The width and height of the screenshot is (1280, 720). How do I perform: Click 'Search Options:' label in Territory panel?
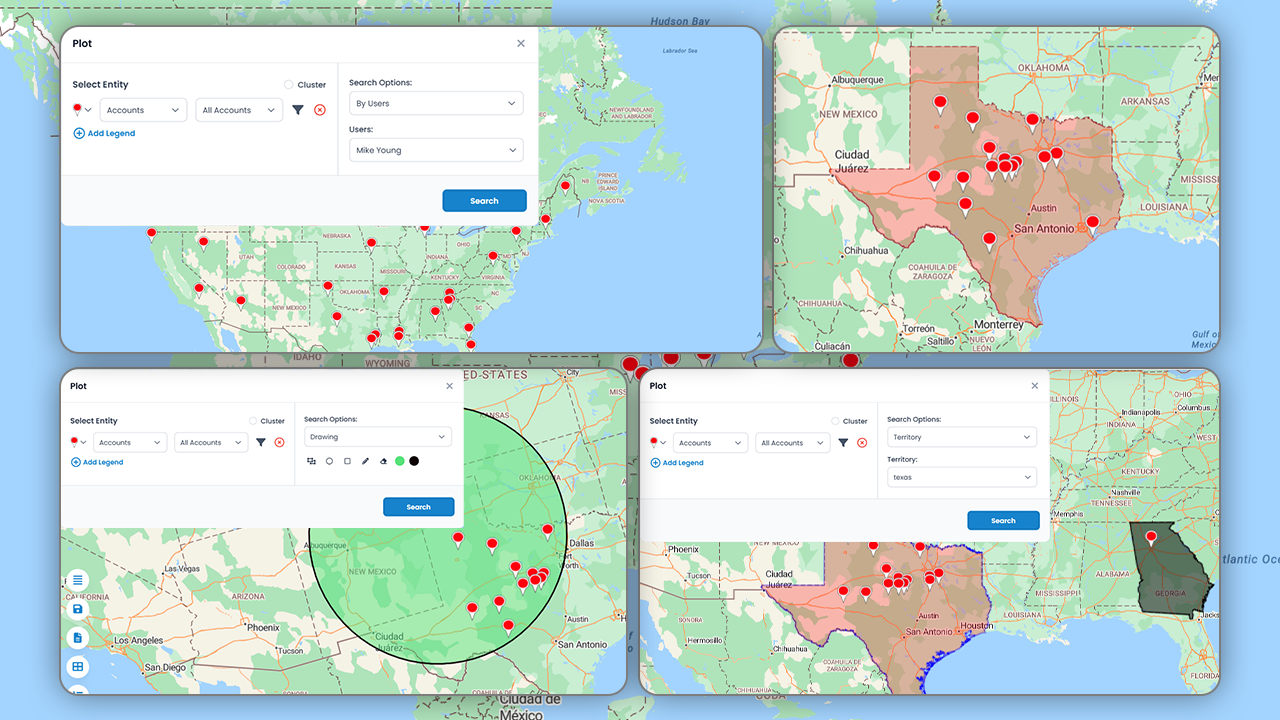pyautogui.click(x=914, y=420)
